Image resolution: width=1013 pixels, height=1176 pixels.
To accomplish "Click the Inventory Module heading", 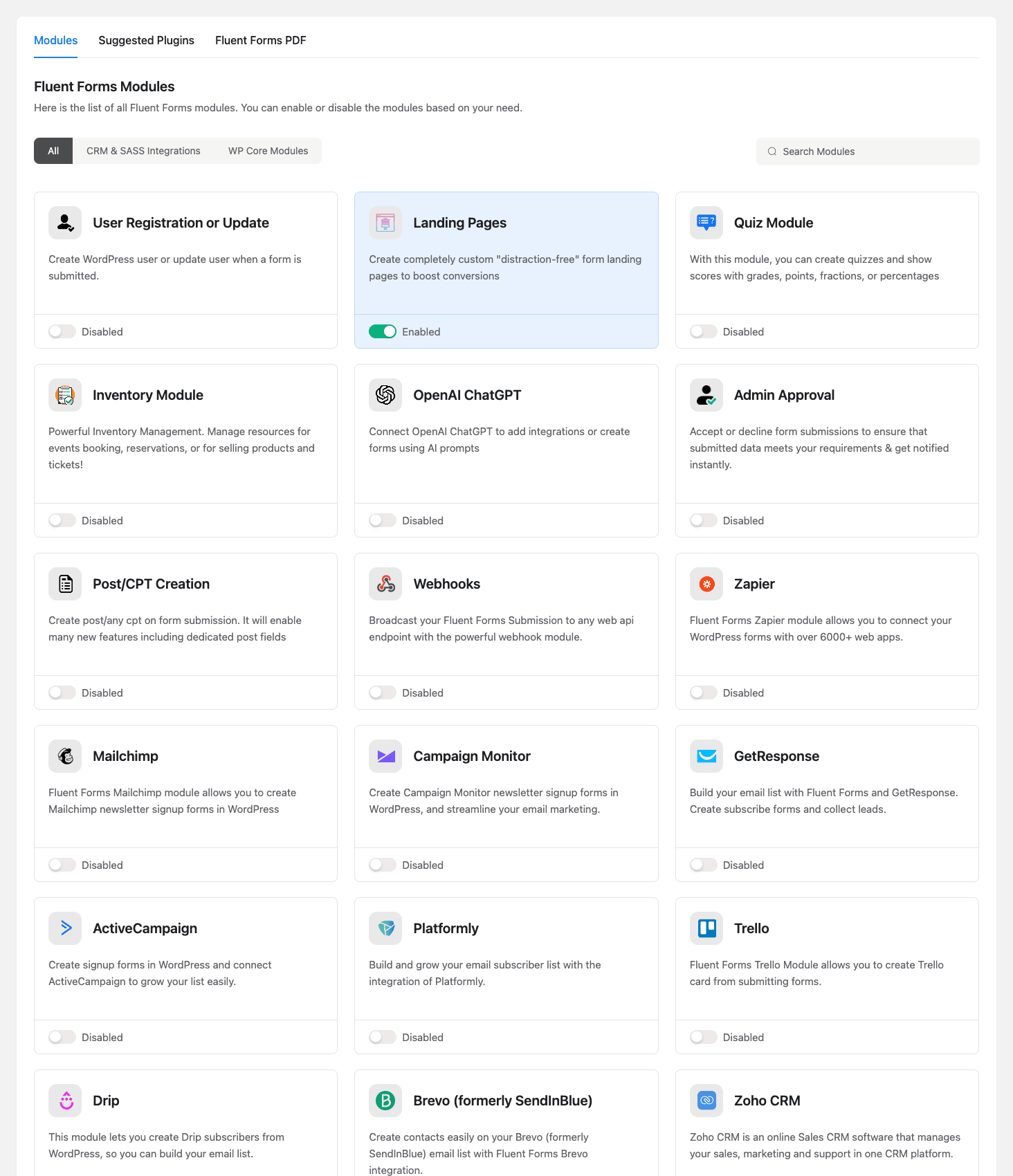I will [x=148, y=395].
